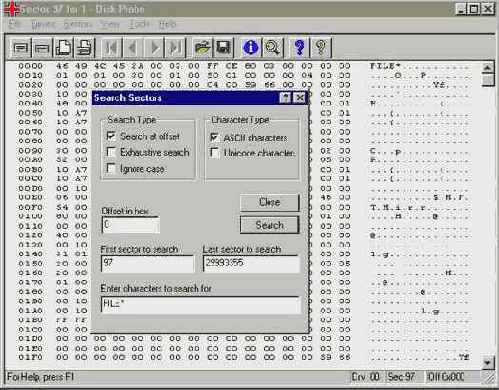Click the Search Sectors dialog title bar
Image resolution: width=499 pixels, height=390 pixels.
click(200, 98)
